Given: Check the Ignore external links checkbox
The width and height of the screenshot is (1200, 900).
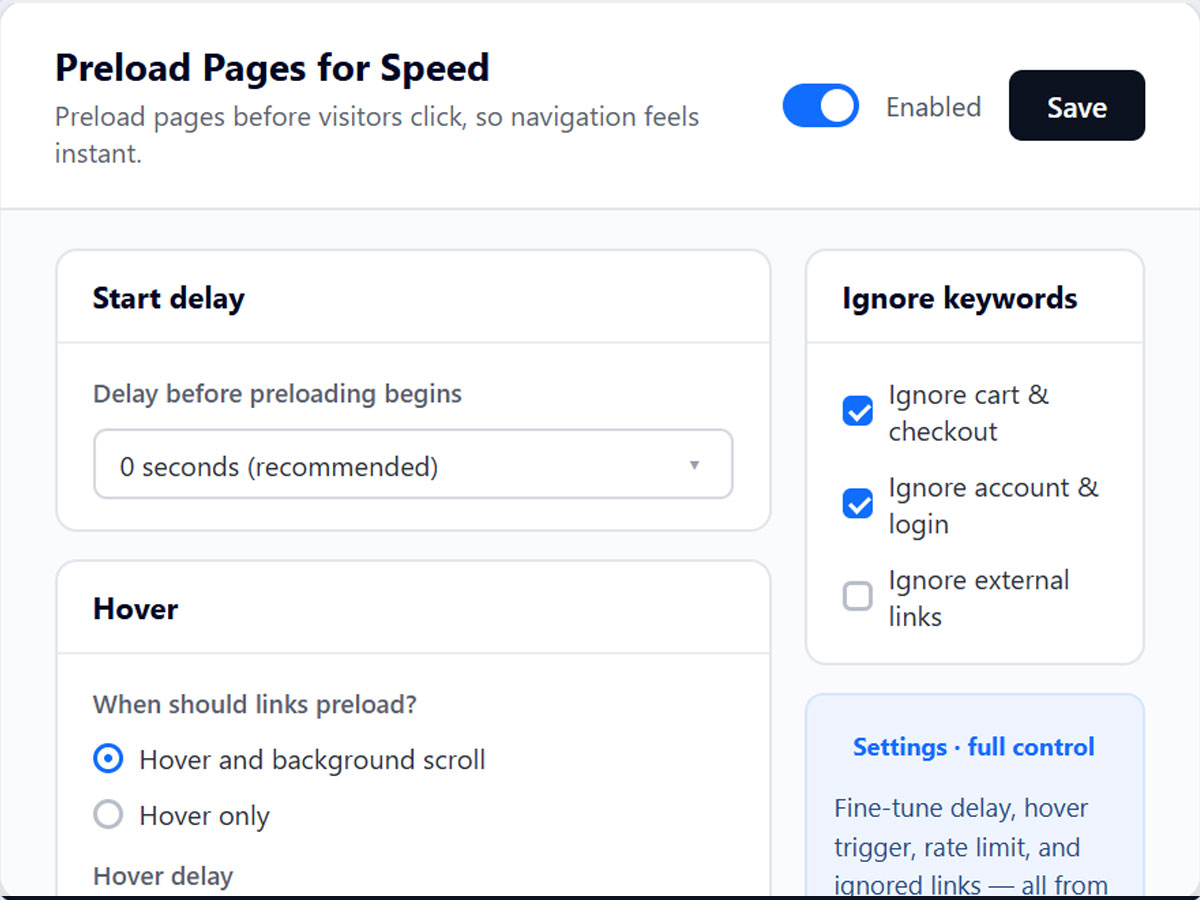Looking at the screenshot, I should point(858,597).
